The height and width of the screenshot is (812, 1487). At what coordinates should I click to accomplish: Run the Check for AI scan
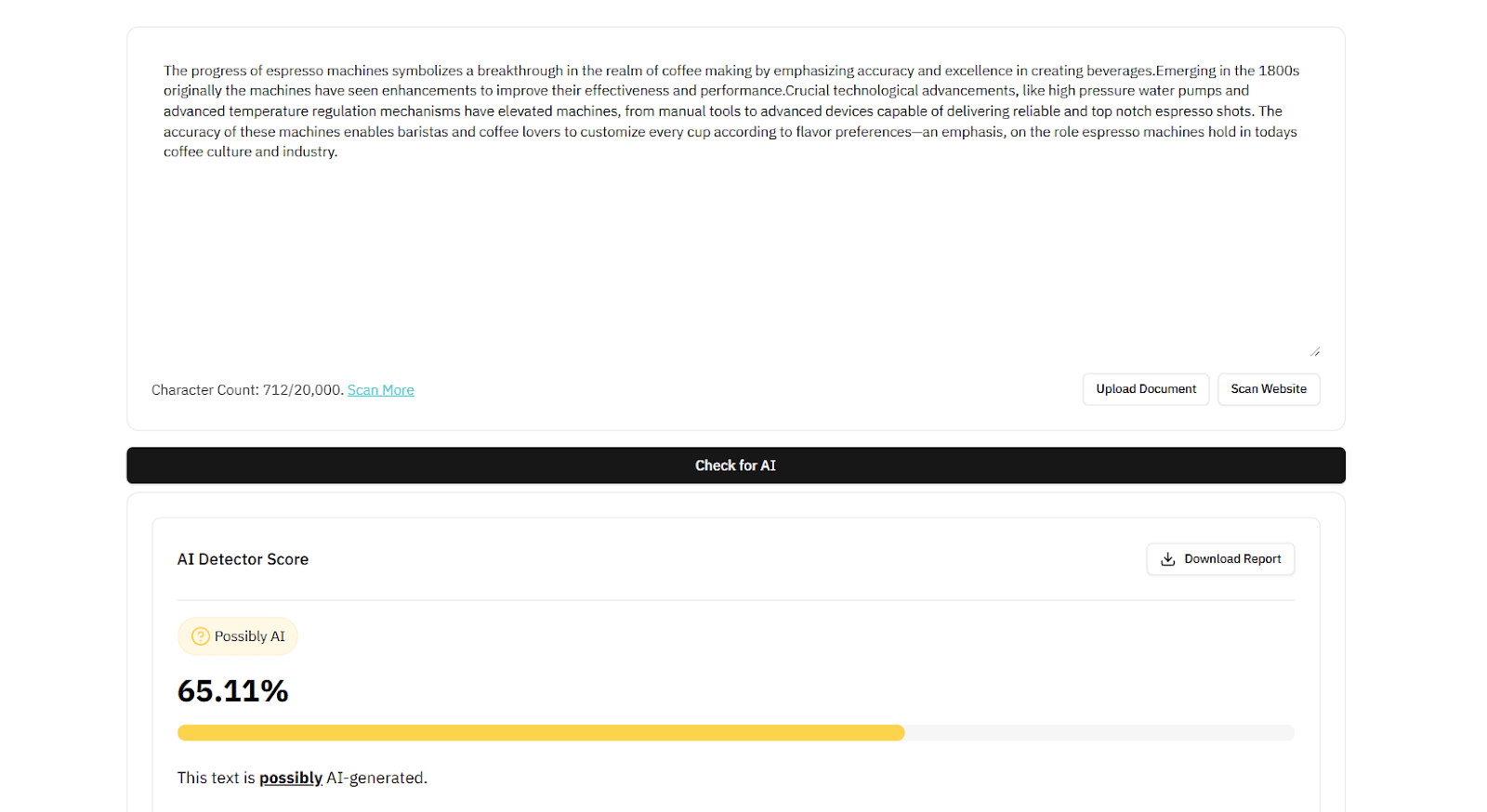click(x=736, y=465)
